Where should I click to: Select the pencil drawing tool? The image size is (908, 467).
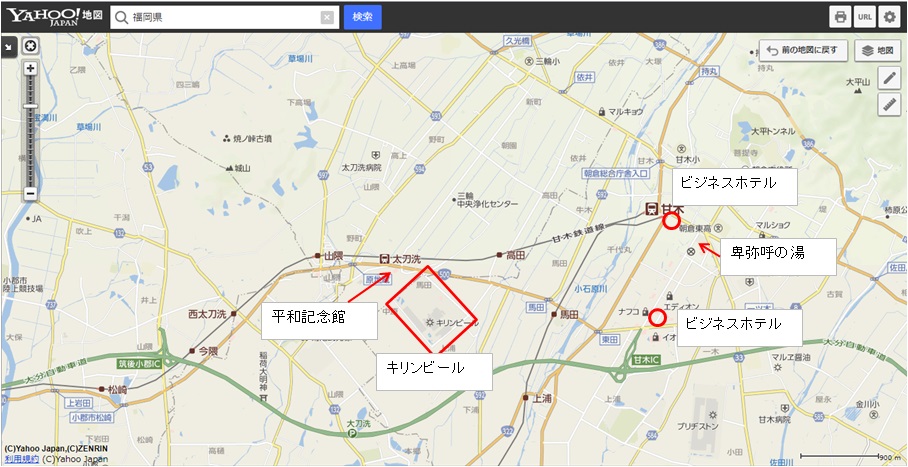pyautogui.click(x=889, y=78)
